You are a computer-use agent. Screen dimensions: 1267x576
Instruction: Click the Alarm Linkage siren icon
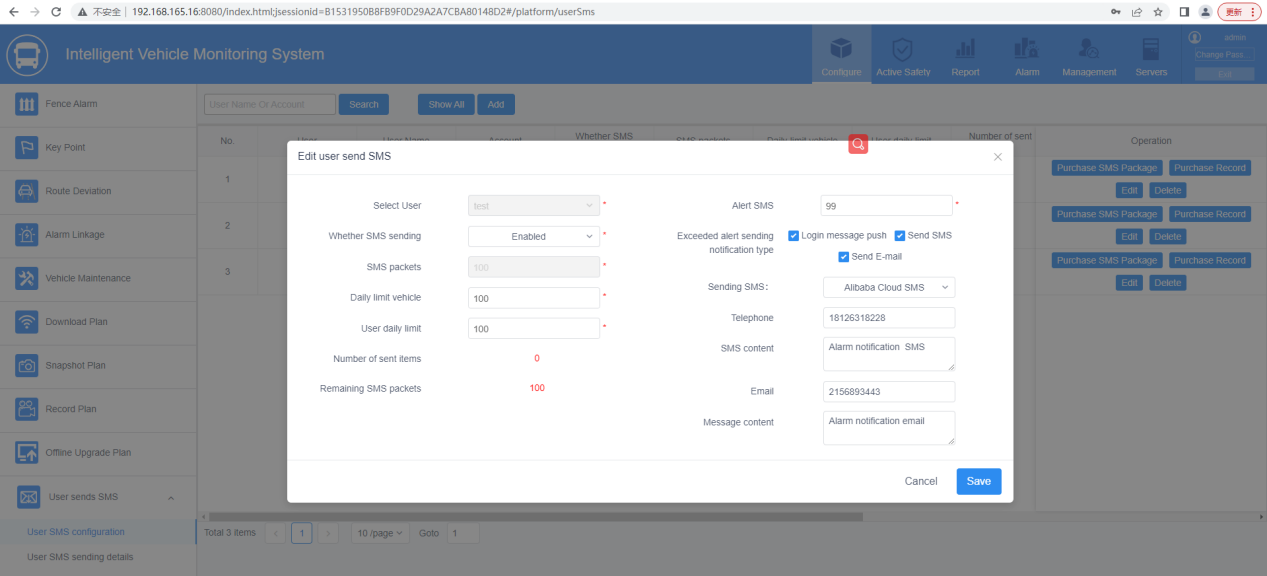(27, 235)
